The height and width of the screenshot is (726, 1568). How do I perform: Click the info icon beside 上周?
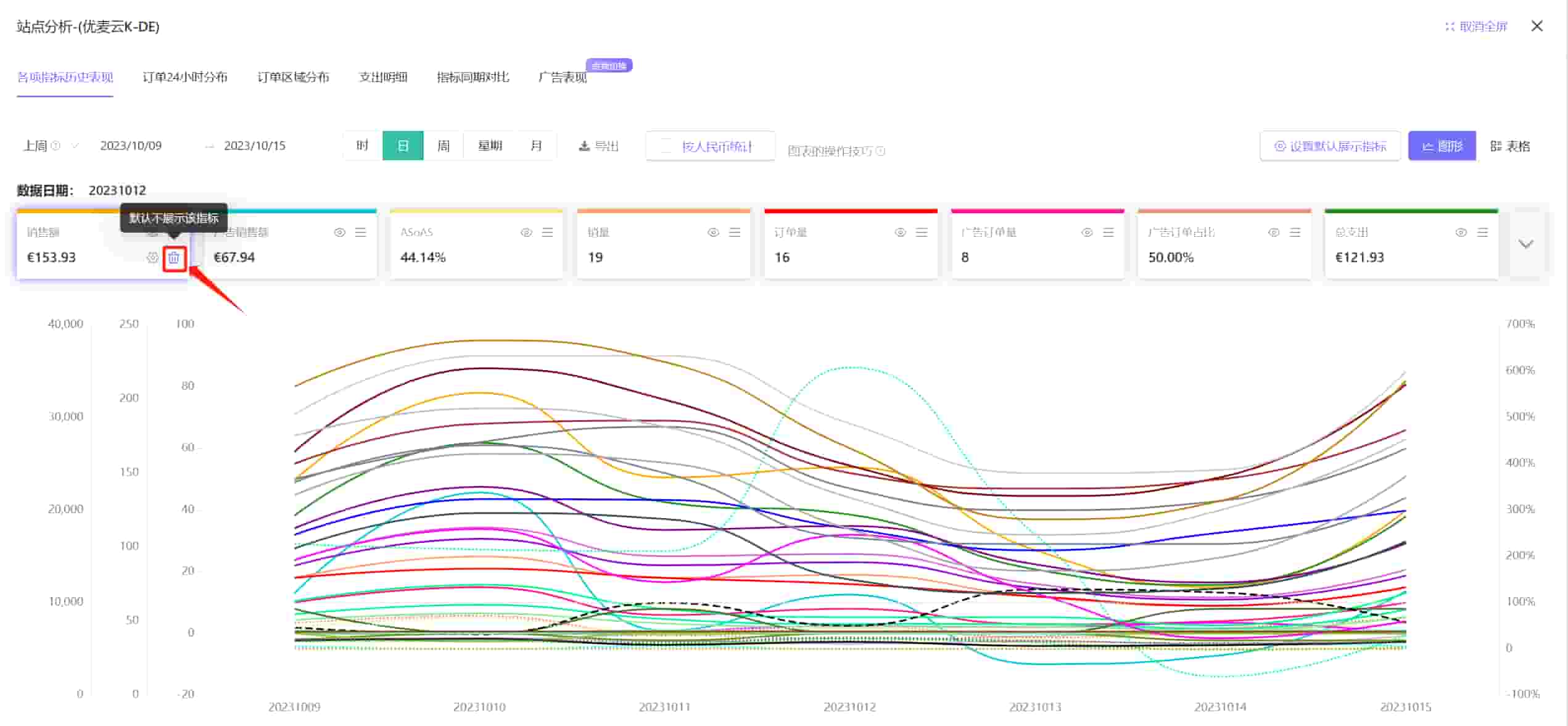pyautogui.click(x=56, y=146)
